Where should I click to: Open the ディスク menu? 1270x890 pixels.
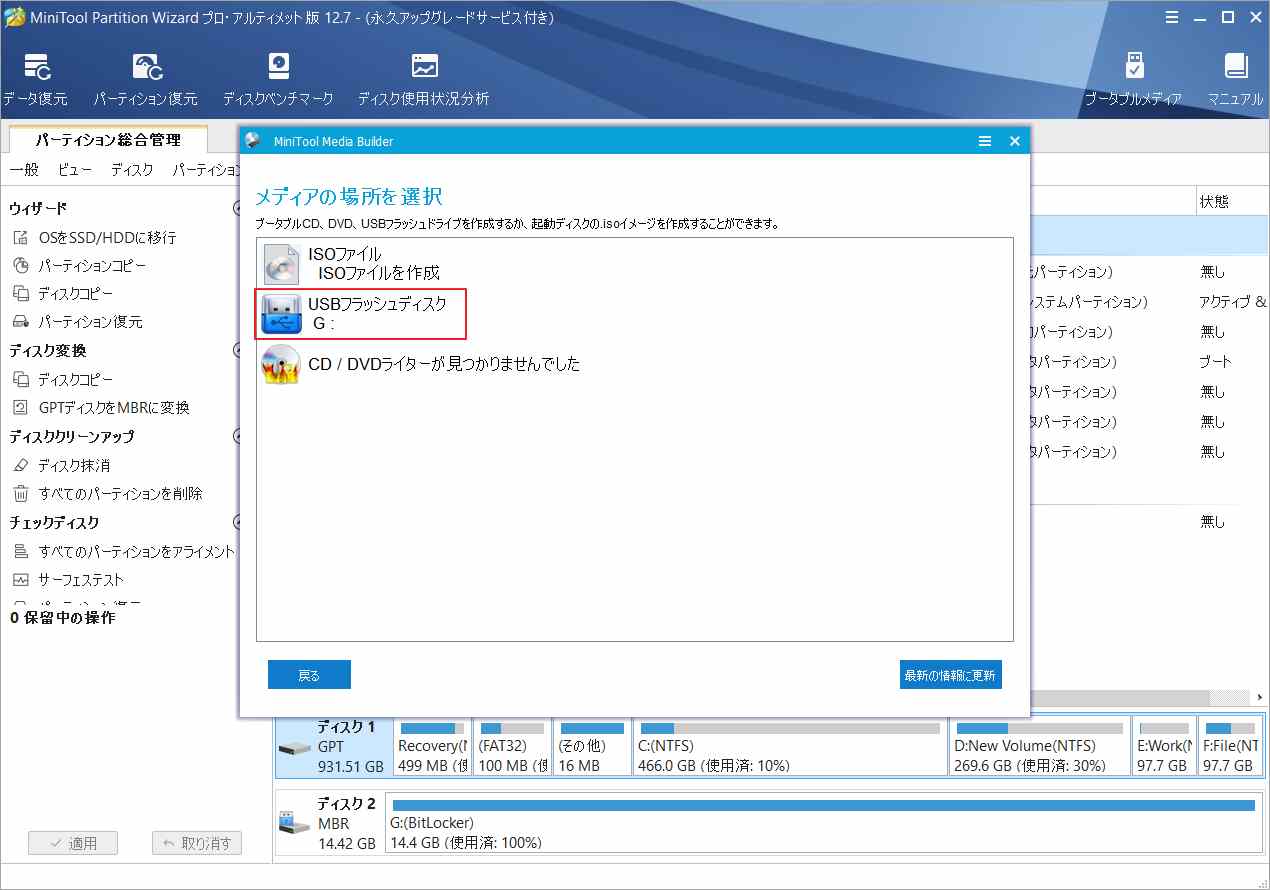point(132,170)
